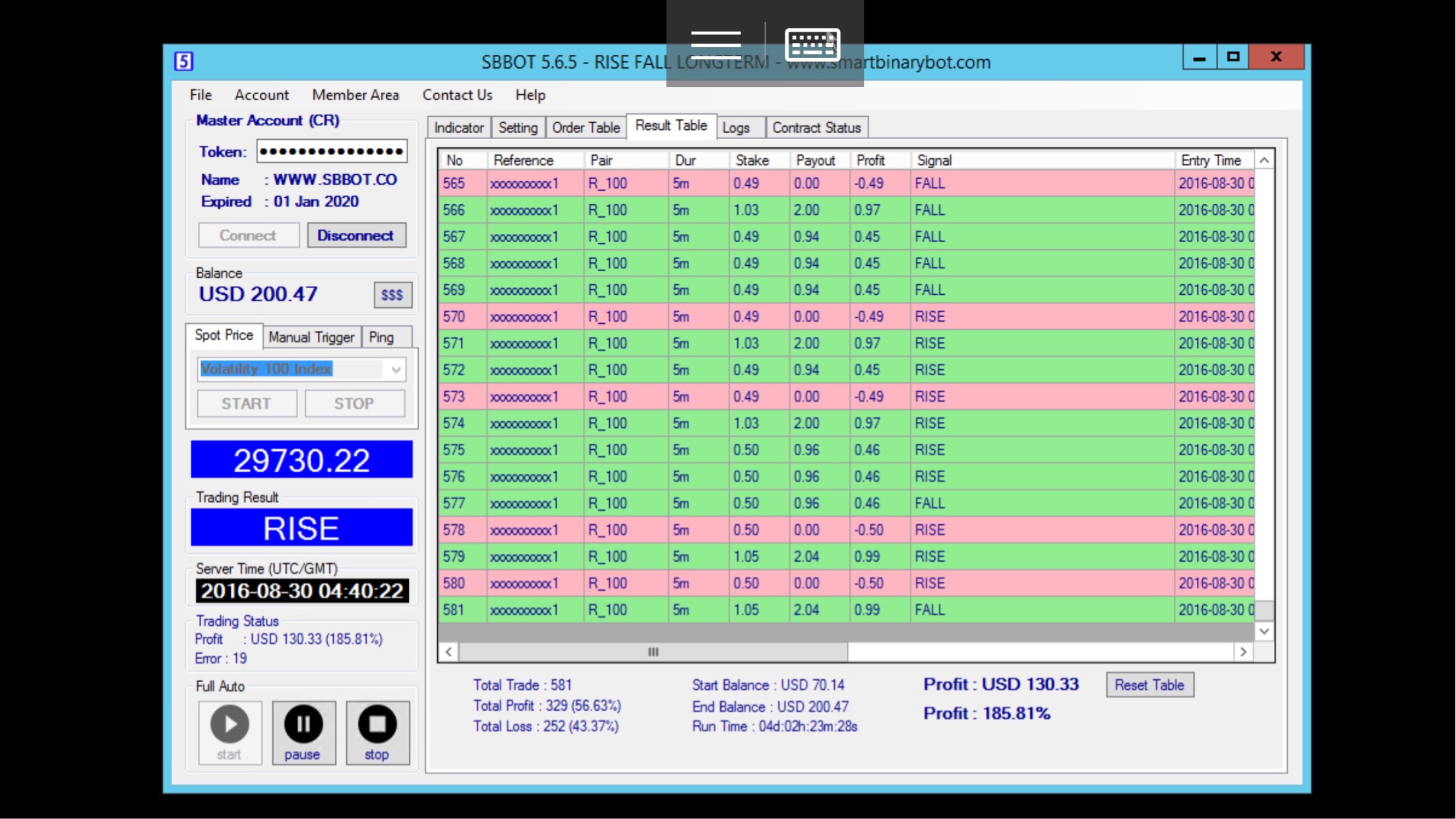Click the Stop trading button
This screenshot has height=819, width=1456.
(377, 729)
